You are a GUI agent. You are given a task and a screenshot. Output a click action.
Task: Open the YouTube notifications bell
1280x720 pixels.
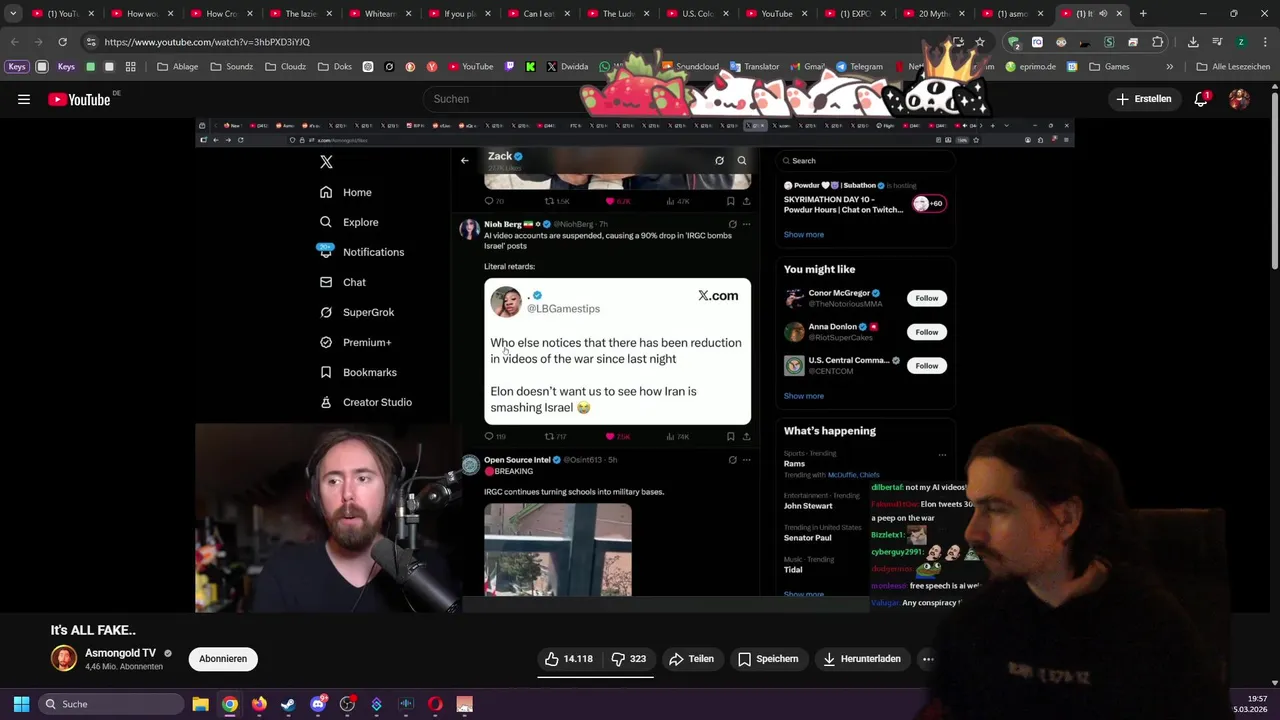click(1201, 99)
